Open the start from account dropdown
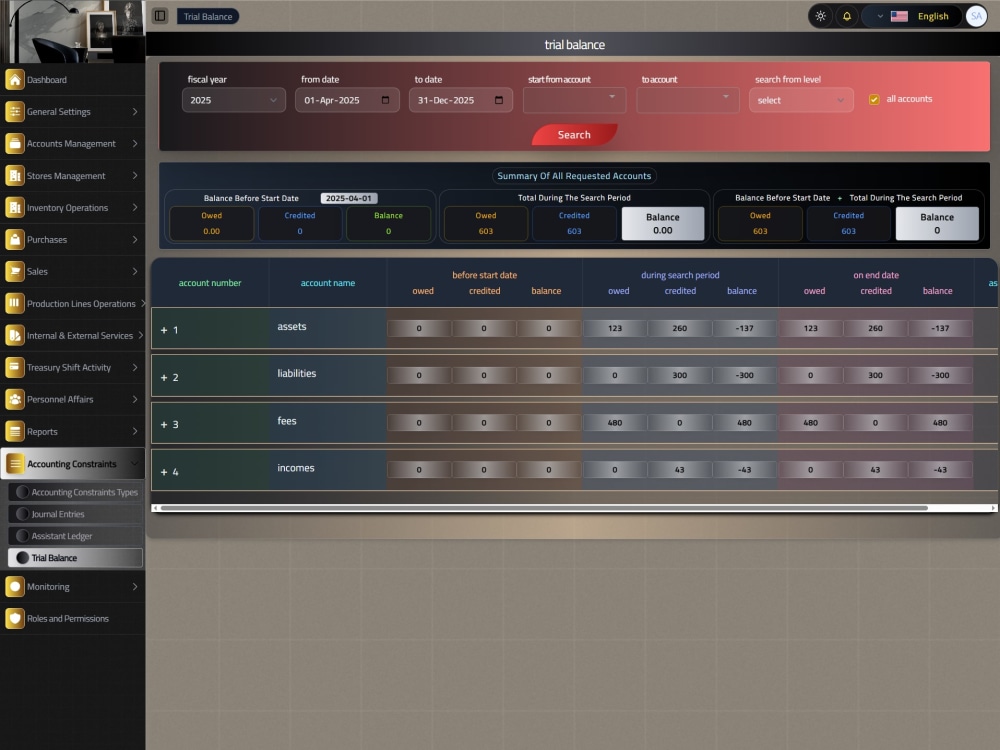 pyautogui.click(x=574, y=100)
